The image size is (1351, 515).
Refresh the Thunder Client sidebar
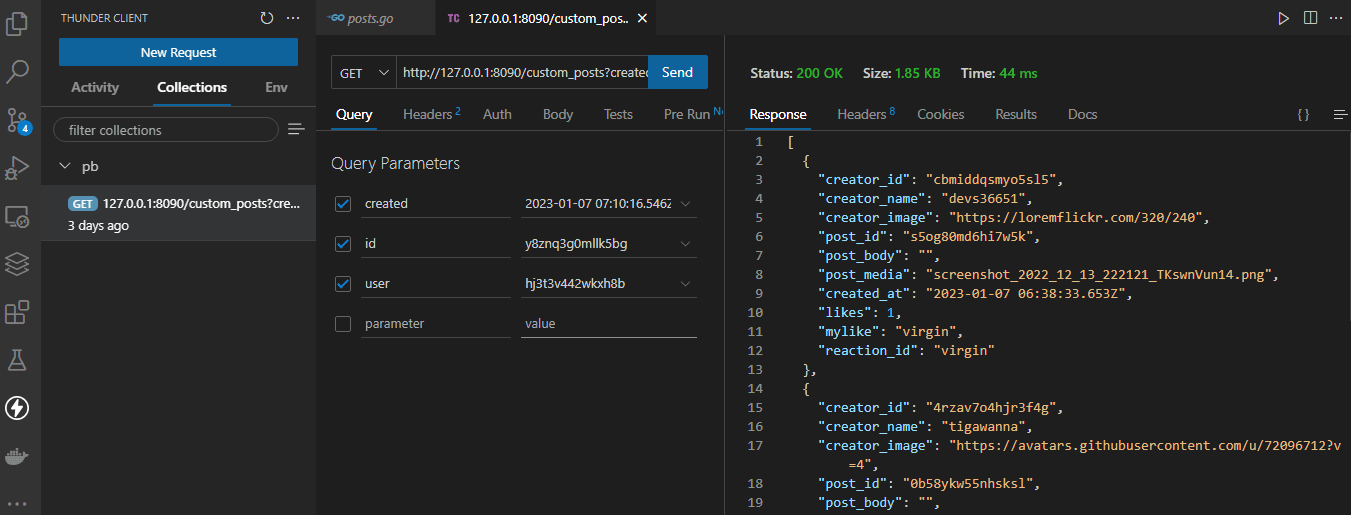click(x=266, y=18)
